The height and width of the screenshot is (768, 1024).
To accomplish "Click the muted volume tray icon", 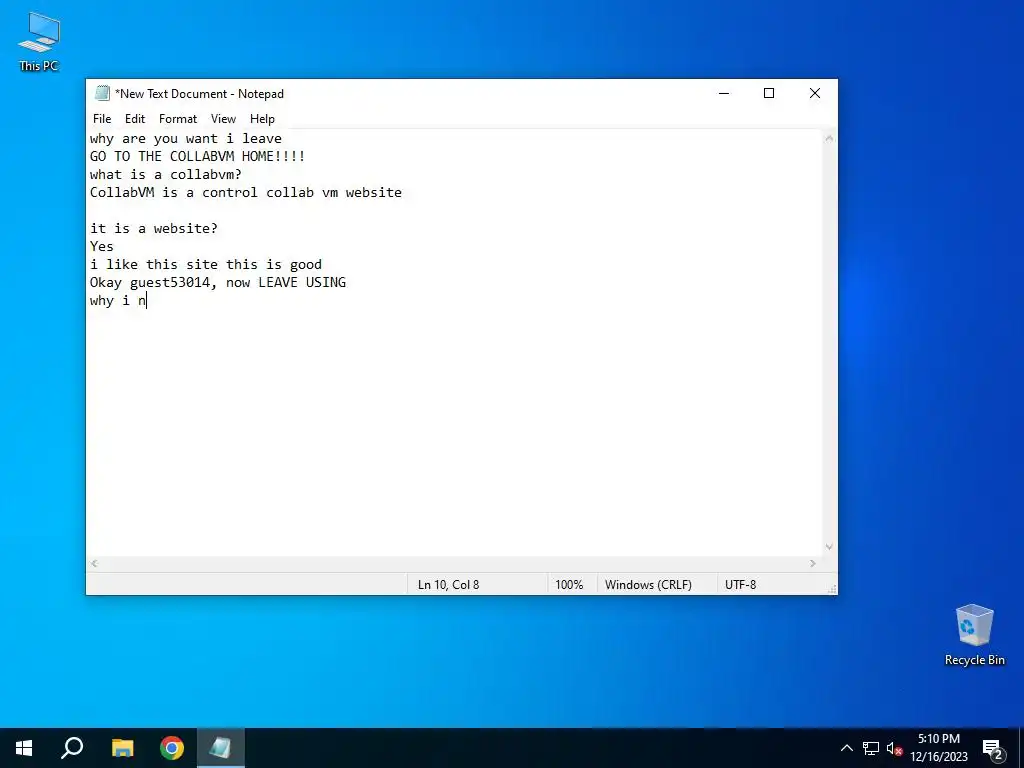I will [894, 748].
